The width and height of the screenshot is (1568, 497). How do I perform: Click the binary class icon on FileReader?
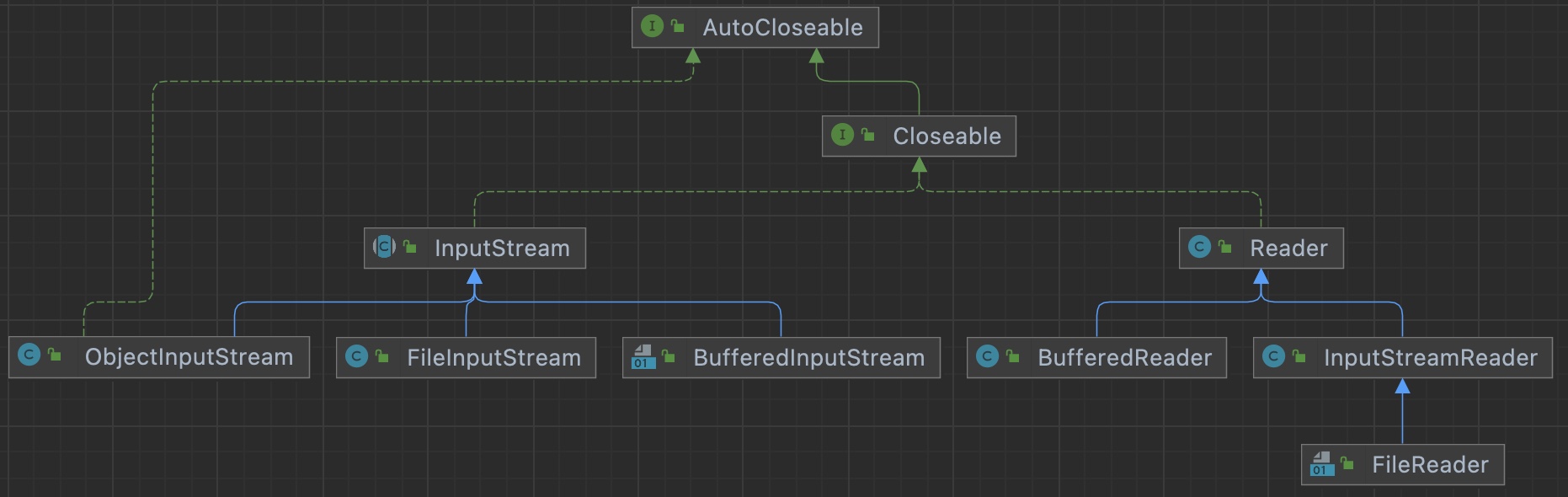coord(1322,463)
